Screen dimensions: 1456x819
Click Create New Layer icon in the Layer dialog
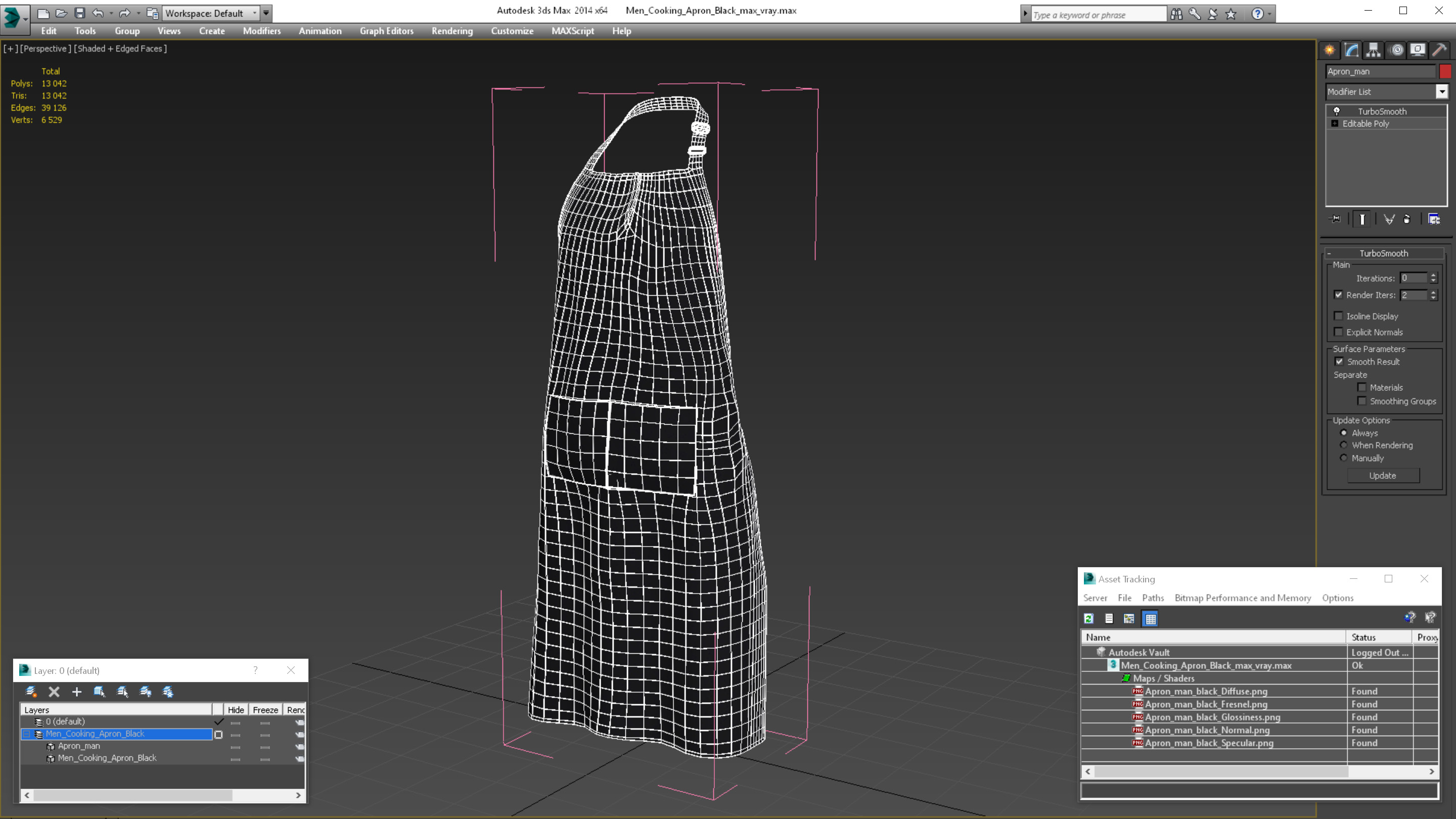(31, 691)
